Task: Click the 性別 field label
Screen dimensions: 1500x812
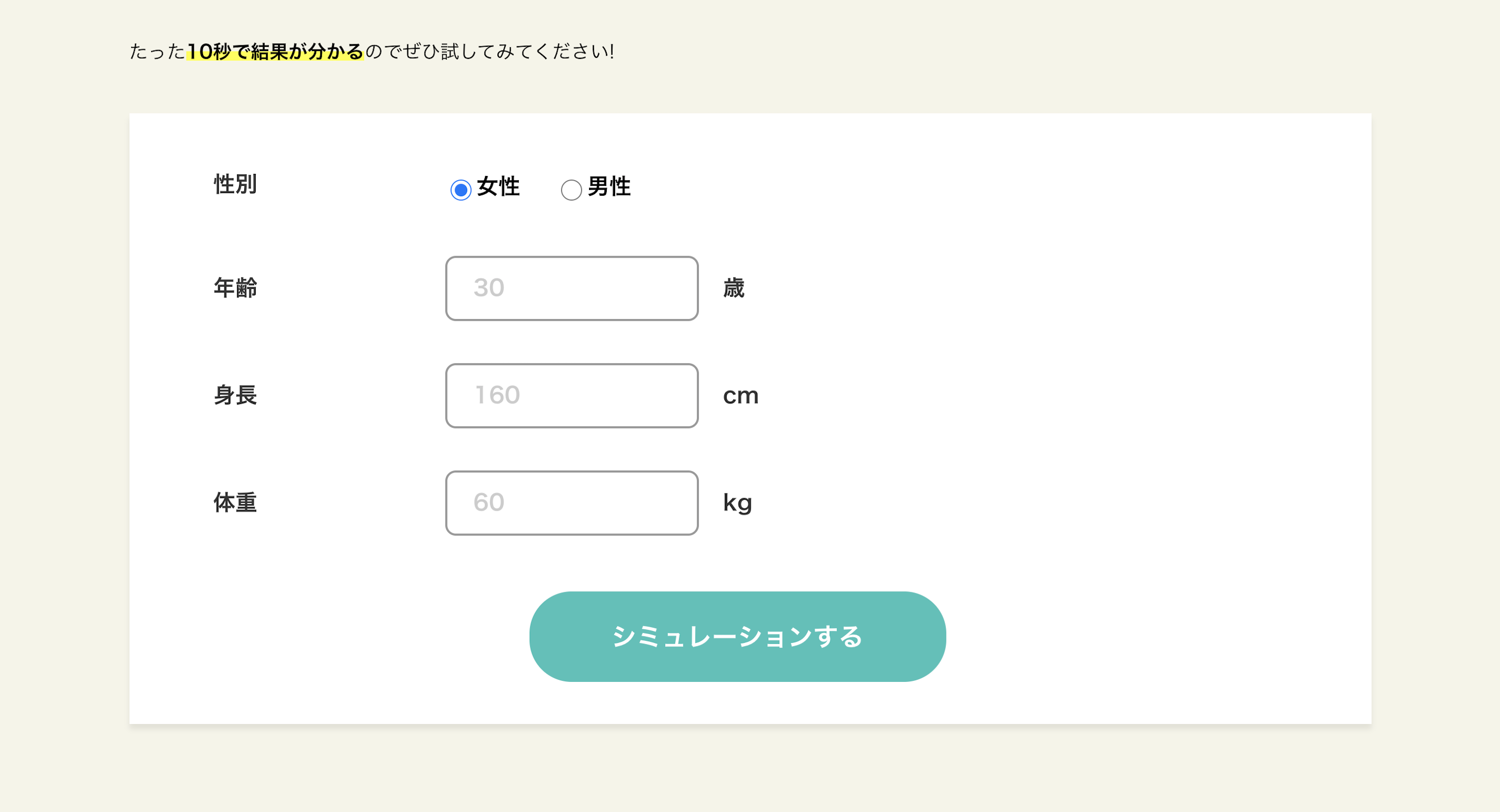Action: (235, 184)
